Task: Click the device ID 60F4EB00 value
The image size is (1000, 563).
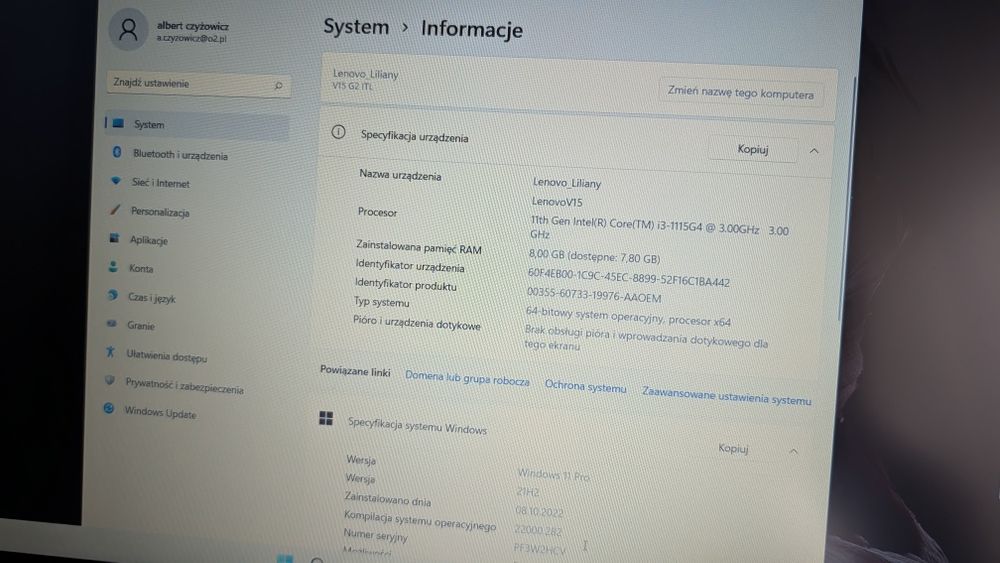Action: coord(628,277)
